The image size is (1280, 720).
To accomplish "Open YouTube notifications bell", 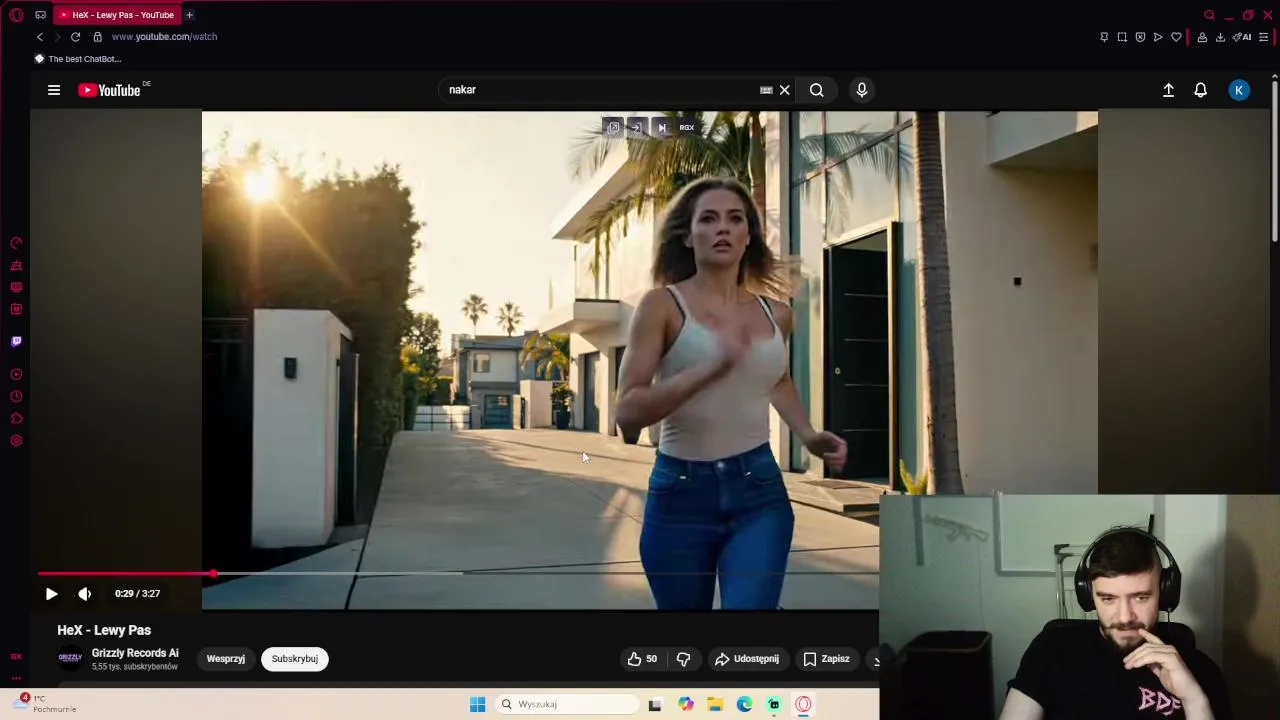I will (1201, 90).
